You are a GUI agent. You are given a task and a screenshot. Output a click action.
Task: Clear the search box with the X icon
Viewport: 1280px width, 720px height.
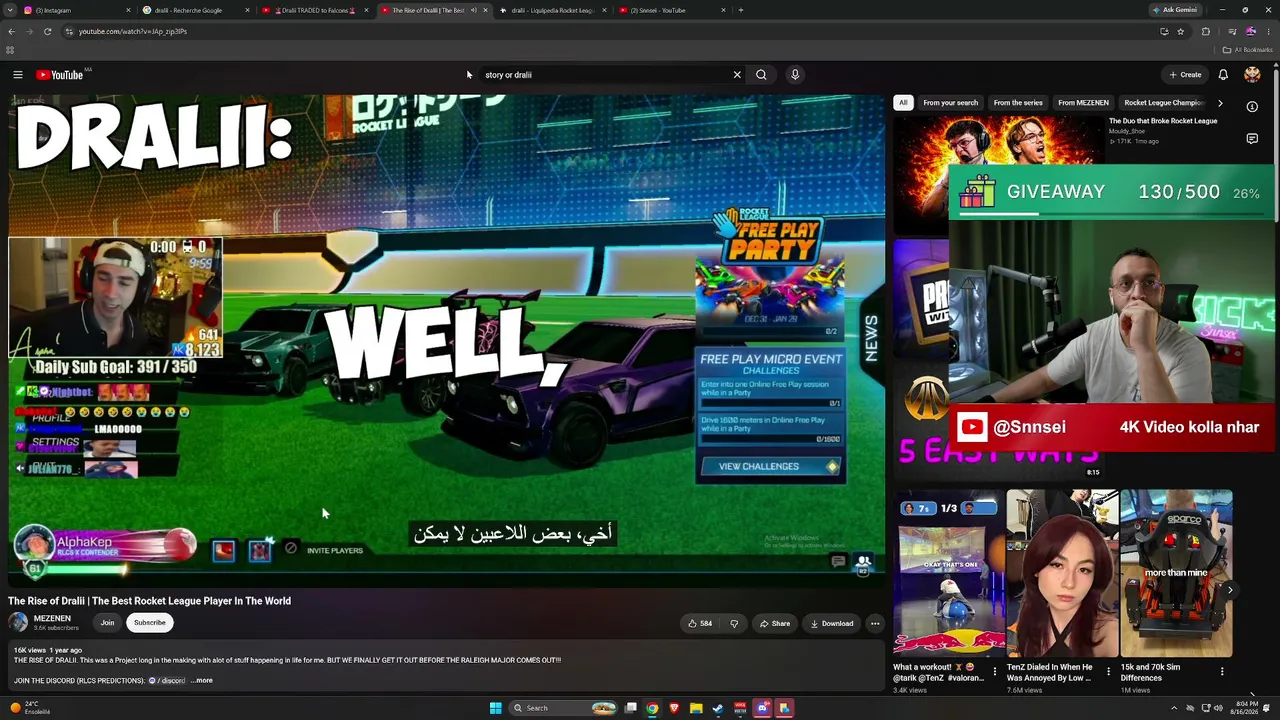(x=737, y=75)
